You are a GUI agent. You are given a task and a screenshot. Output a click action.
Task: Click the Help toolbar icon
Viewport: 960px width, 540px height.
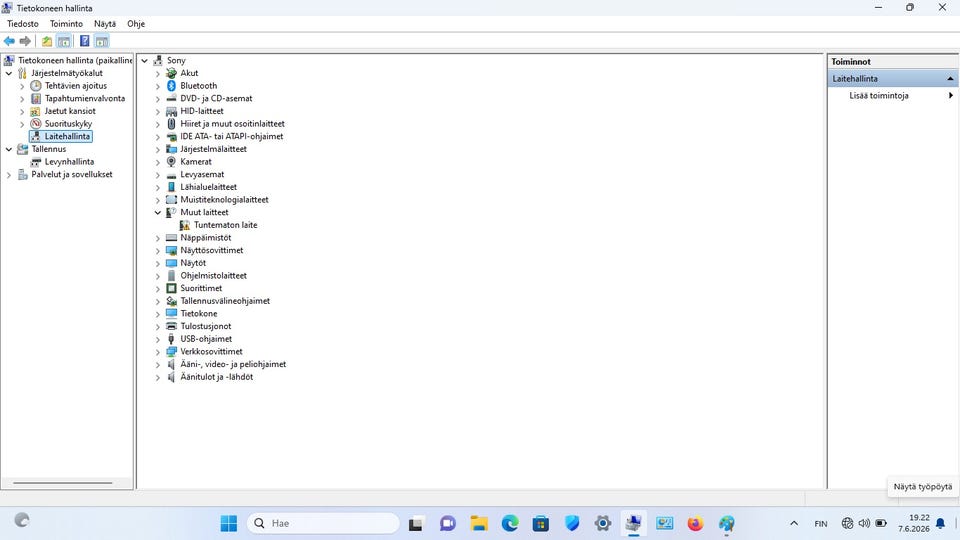84,41
